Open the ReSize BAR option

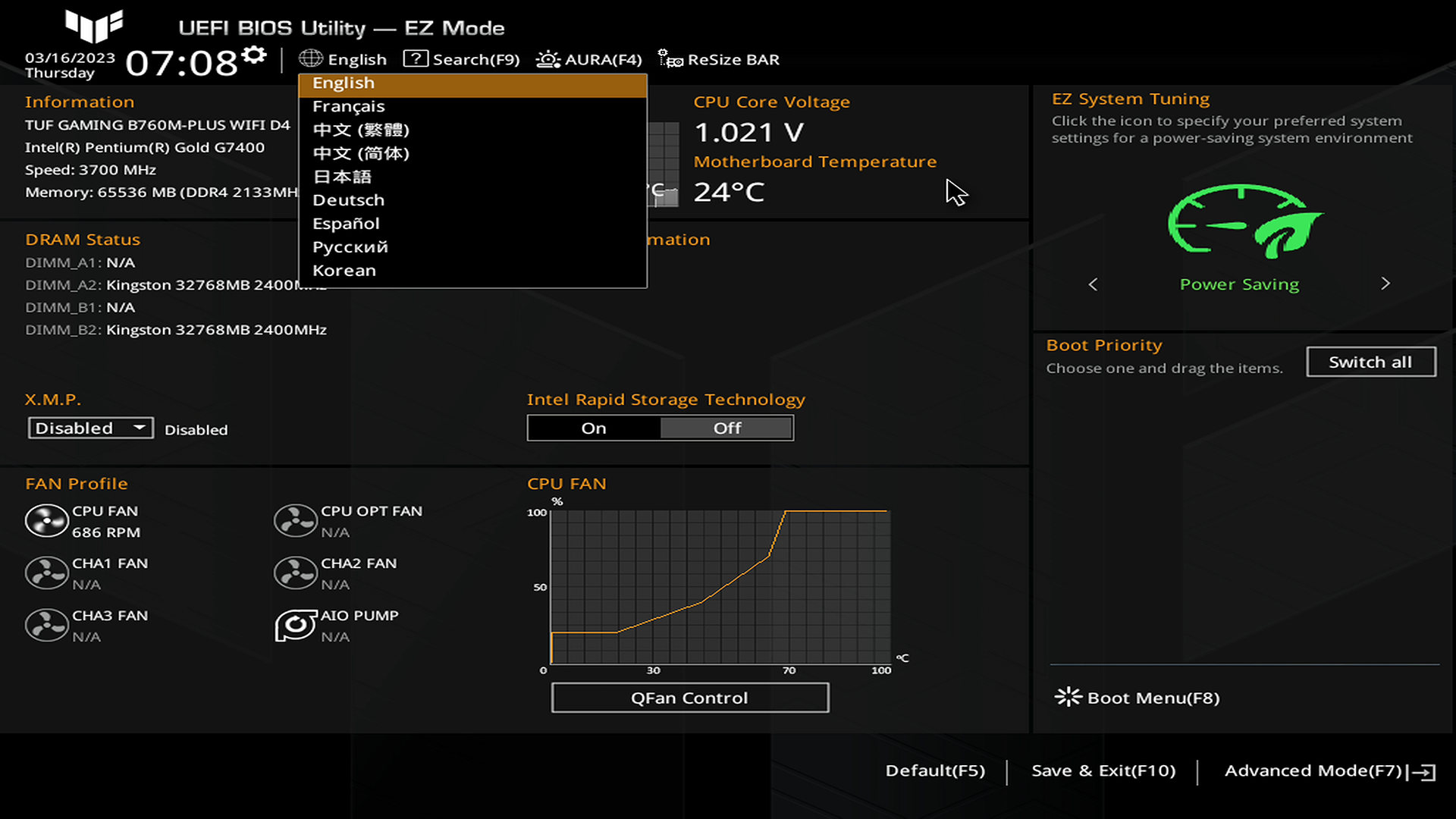click(719, 59)
